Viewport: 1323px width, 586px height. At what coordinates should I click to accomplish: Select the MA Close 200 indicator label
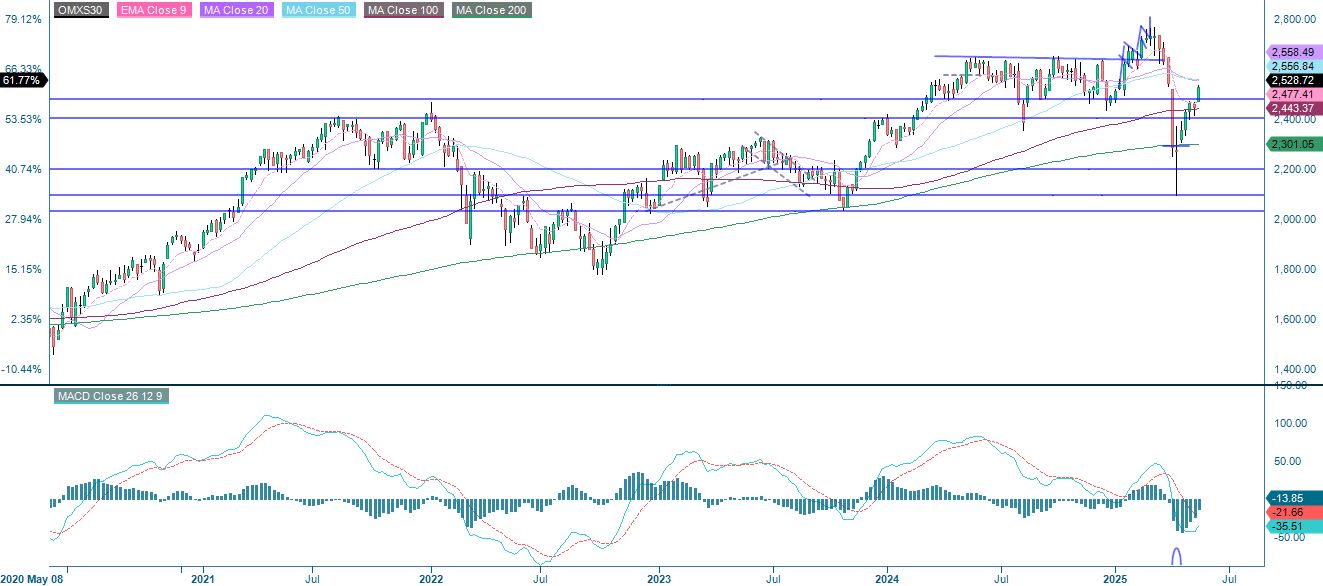[x=492, y=10]
